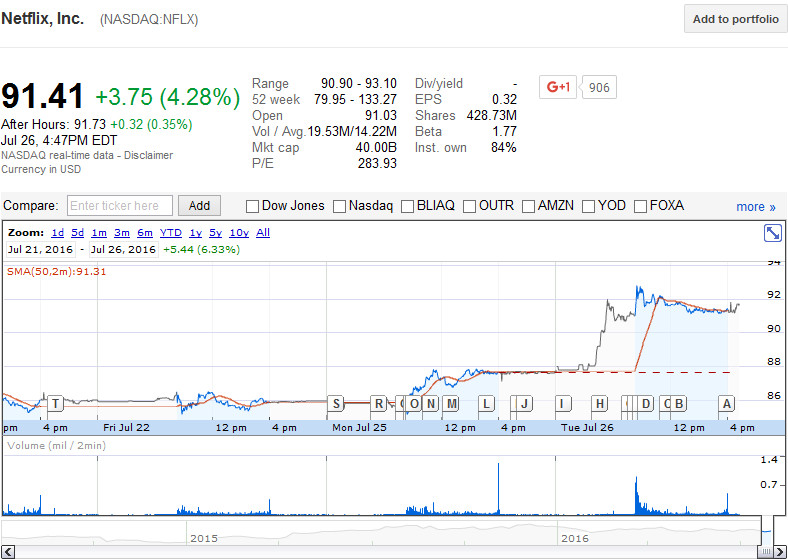Click the 2015 area in overview timeline
Viewport: 788px width, 559px height.
(204, 538)
